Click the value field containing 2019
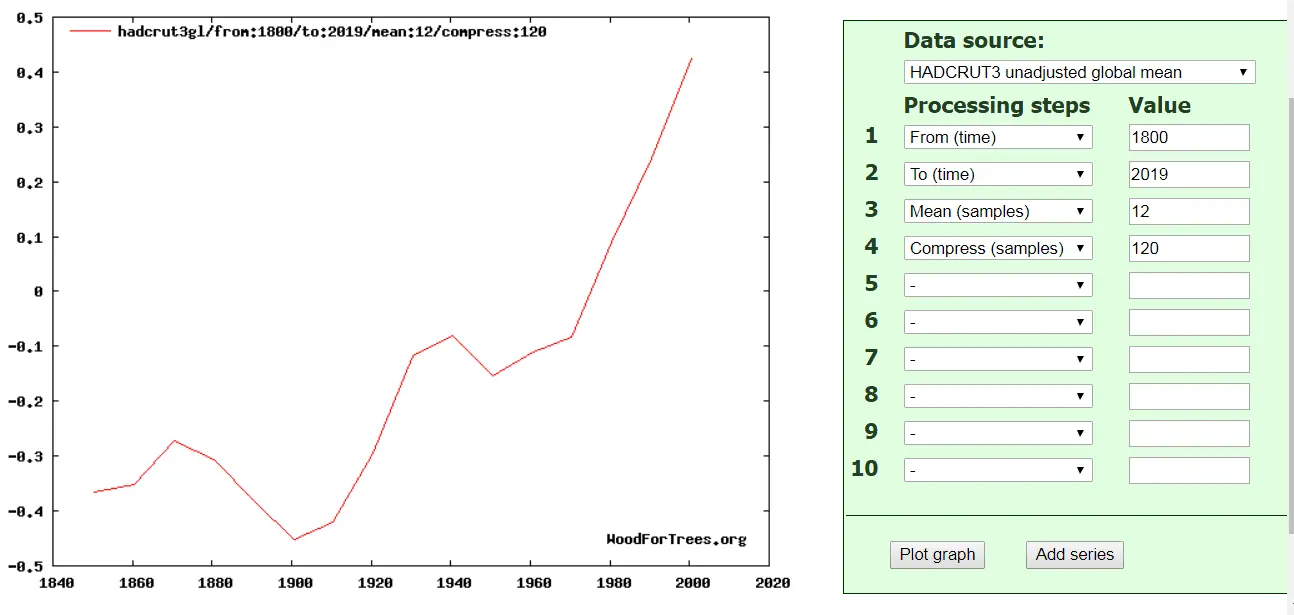 pyautogui.click(x=1188, y=174)
